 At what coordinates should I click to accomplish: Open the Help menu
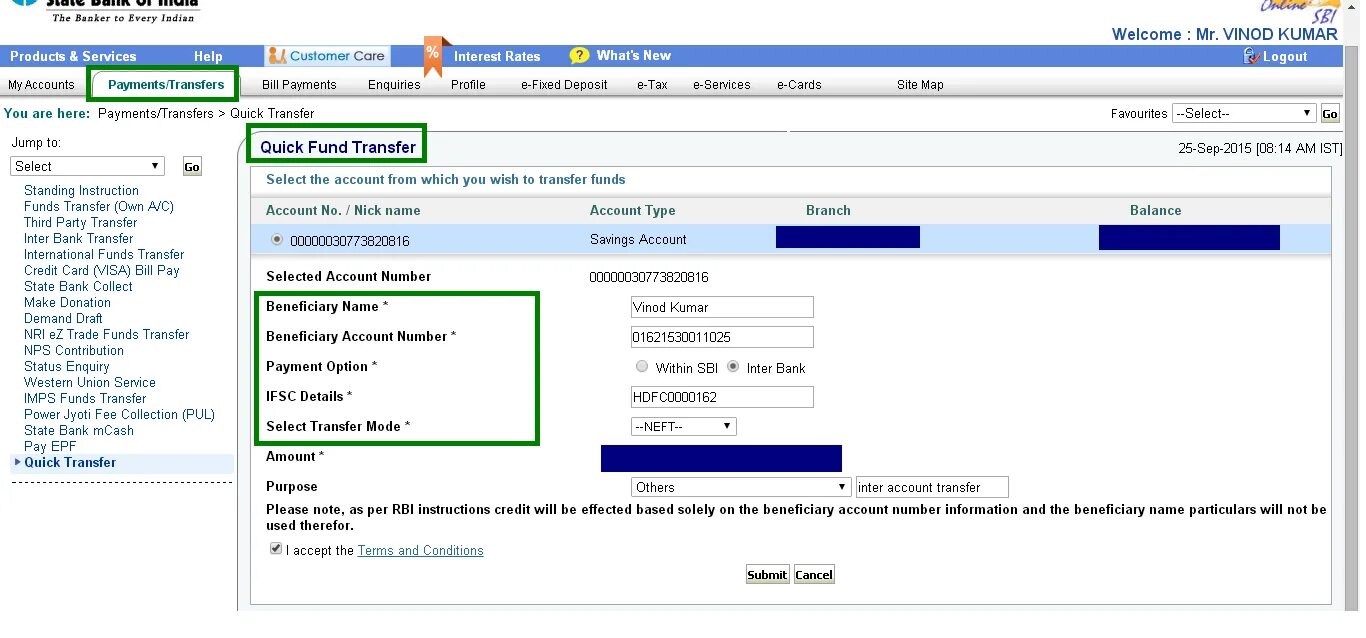tap(208, 56)
